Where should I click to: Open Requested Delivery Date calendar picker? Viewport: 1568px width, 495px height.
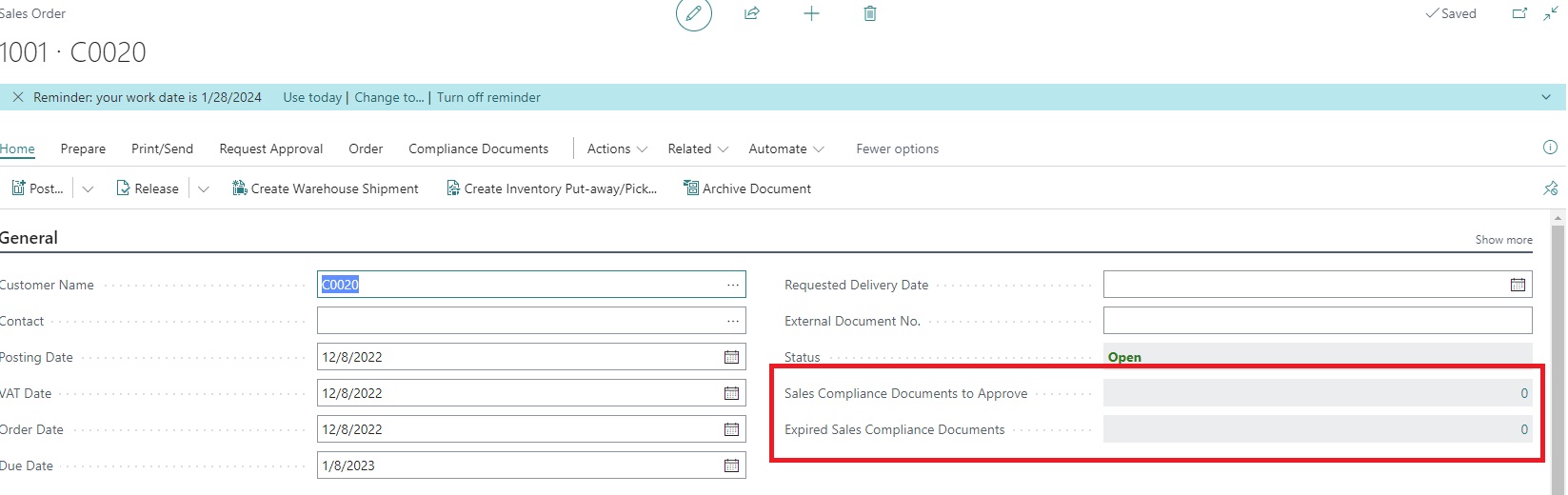(1518, 285)
